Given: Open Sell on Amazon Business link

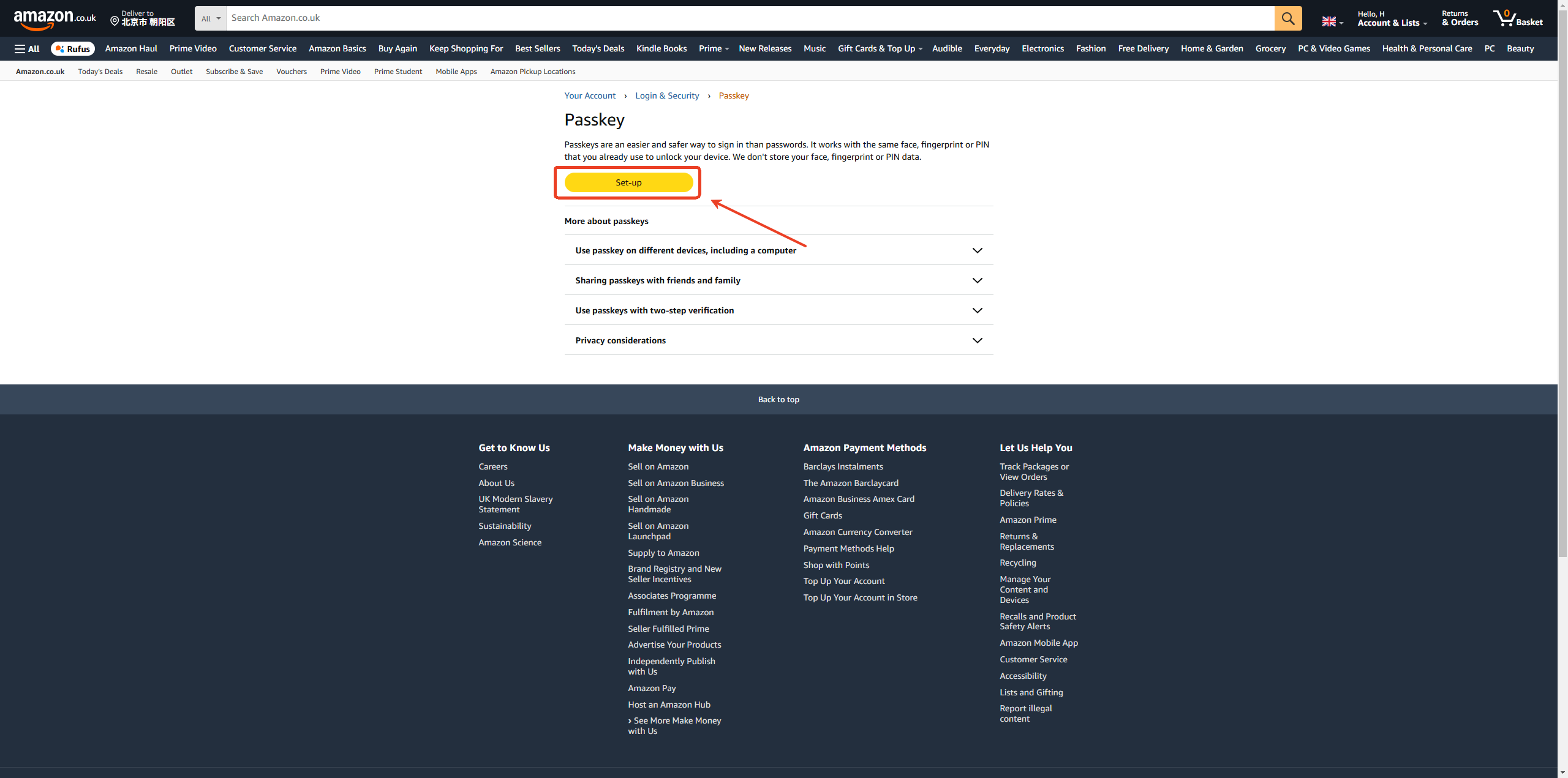Looking at the screenshot, I should pos(676,483).
